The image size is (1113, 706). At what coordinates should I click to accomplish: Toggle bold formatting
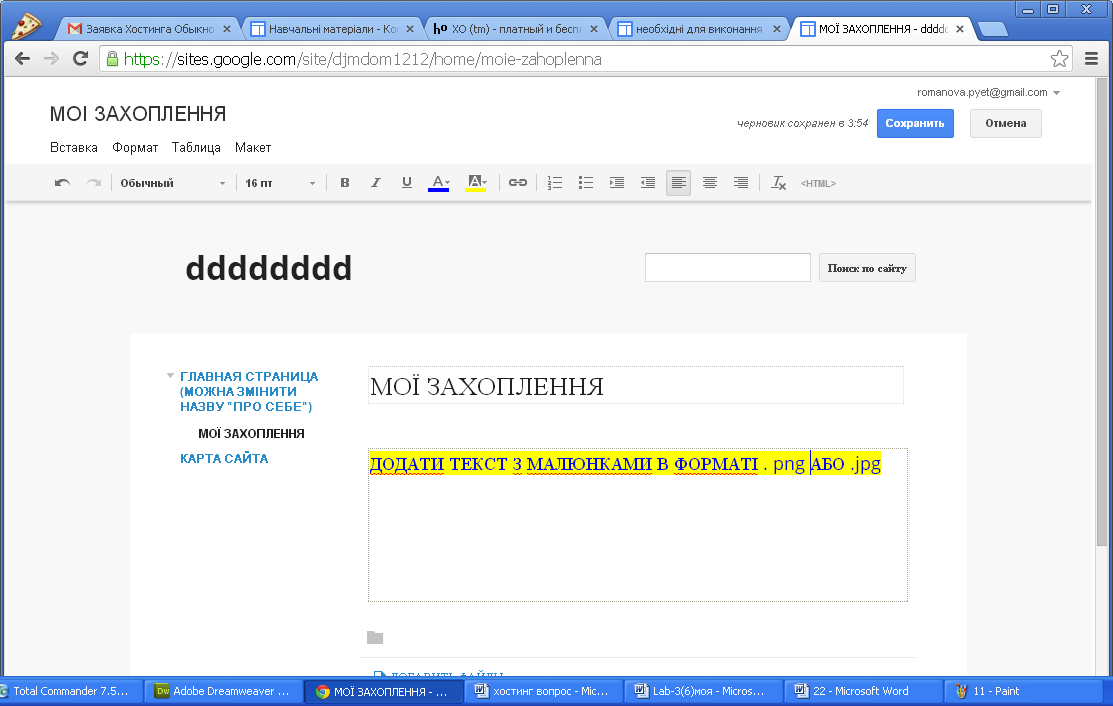345,183
